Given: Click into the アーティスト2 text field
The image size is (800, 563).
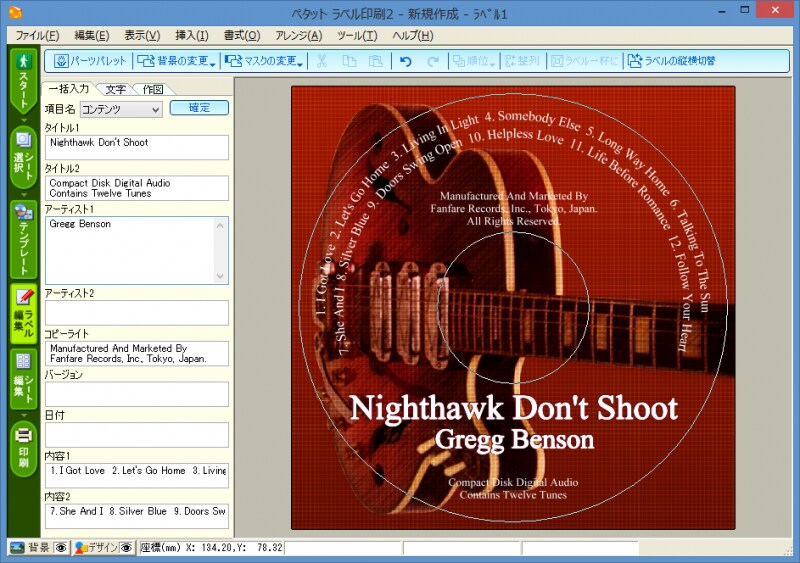Looking at the screenshot, I should pyautogui.click(x=136, y=313).
